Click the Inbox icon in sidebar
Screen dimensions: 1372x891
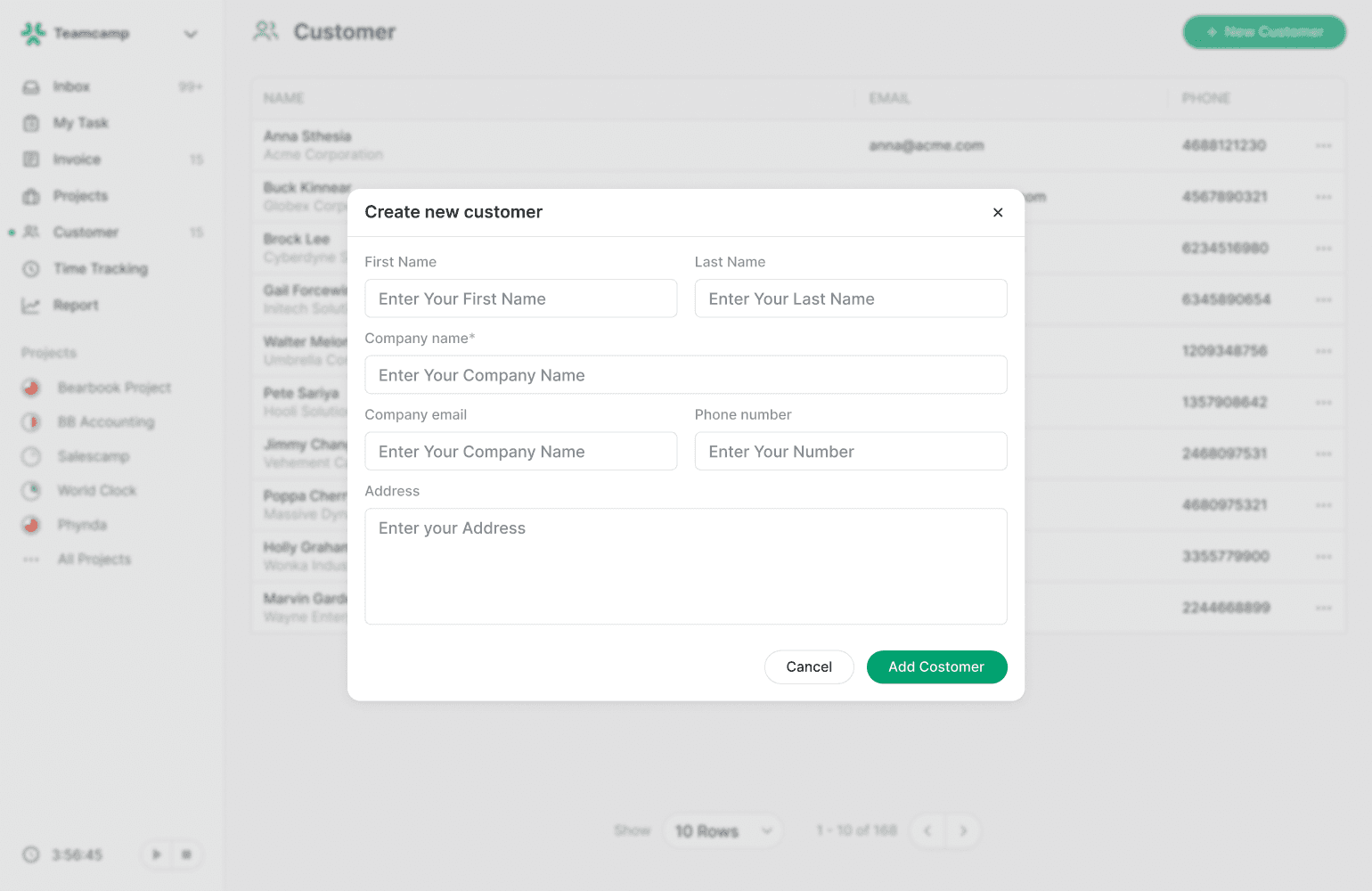(31, 86)
